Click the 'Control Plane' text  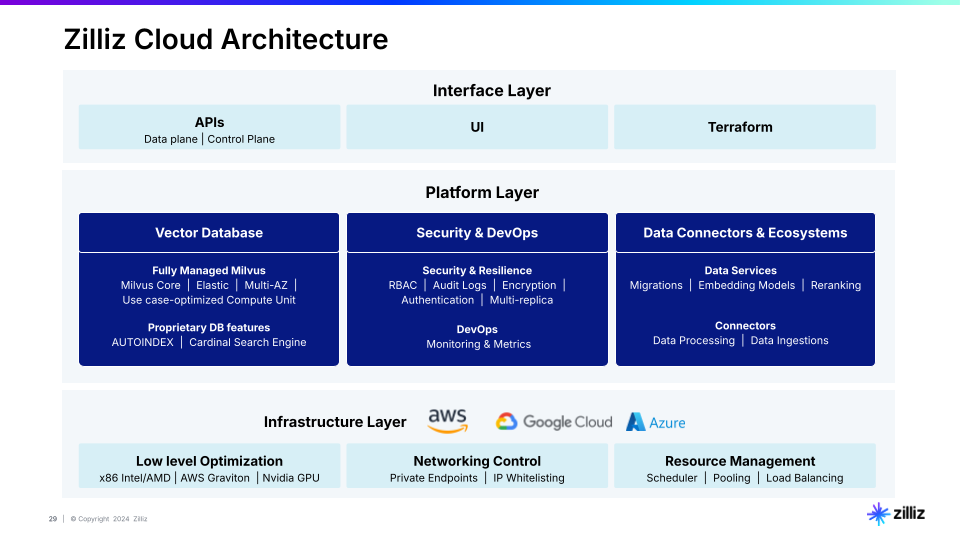(241, 139)
